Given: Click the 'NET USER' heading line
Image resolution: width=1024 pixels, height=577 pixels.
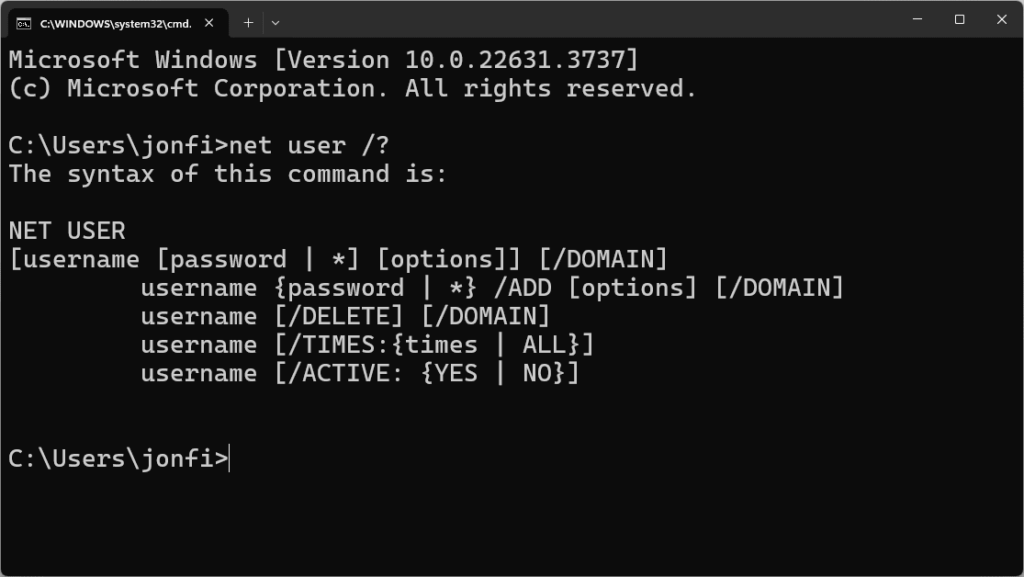Looking at the screenshot, I should (67, 231).
